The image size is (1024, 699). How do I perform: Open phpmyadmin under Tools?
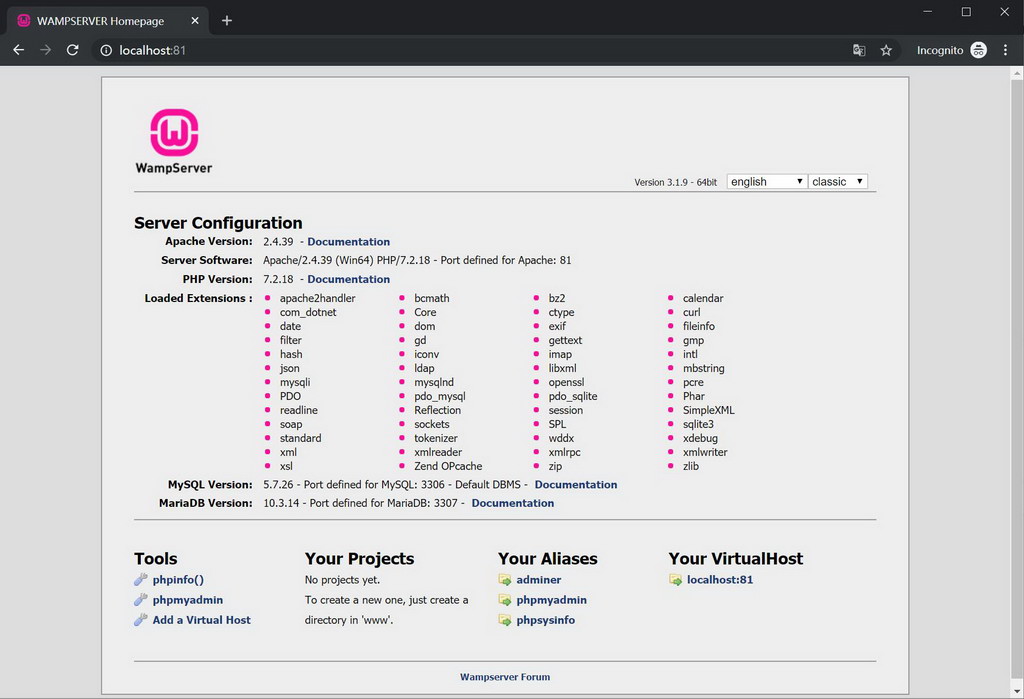tap(188, 600)
